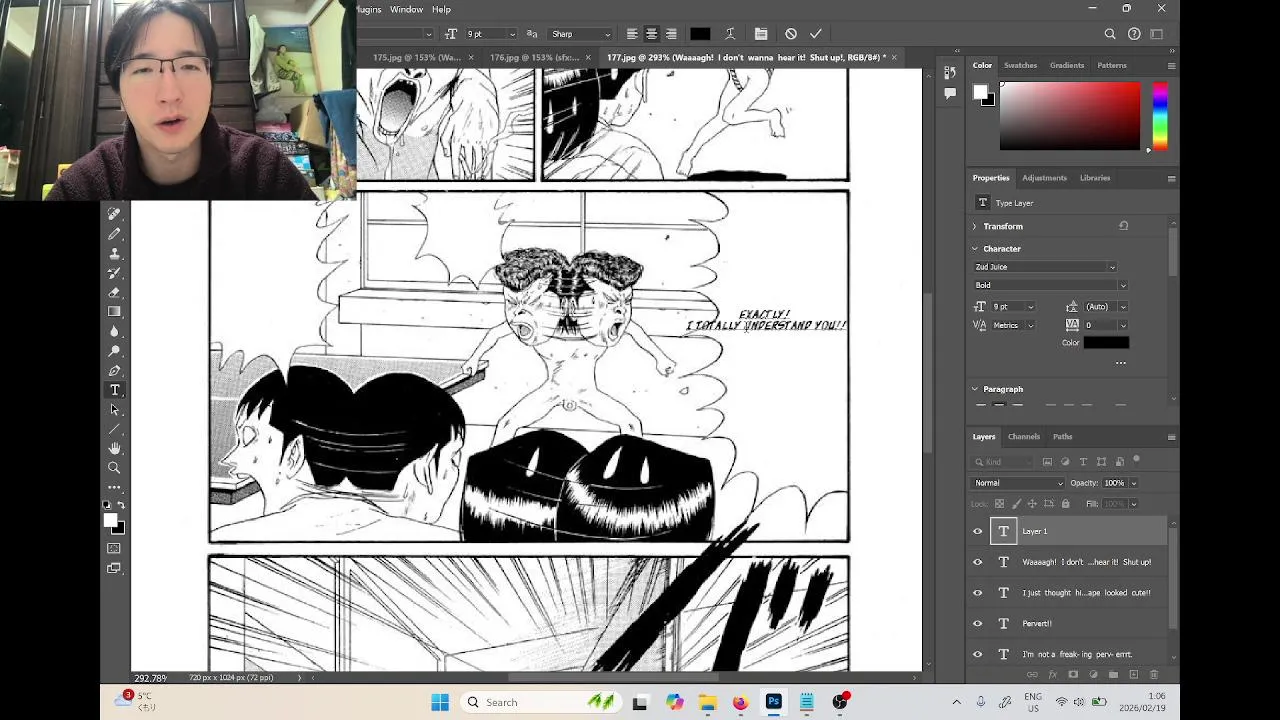Viewport: 1280px width, 720px height.
Task: Open the anti-aliasing Sharp dropdown
Action: click(581, 34)
